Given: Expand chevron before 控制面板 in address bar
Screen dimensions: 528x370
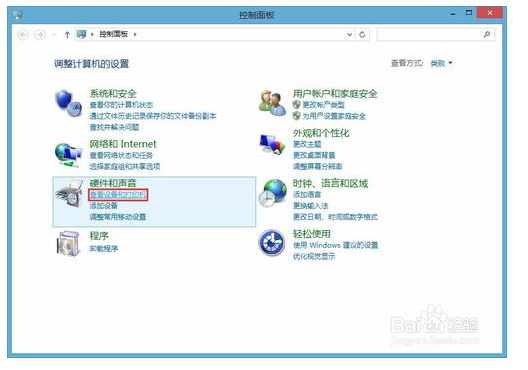Looking at the screenshot, I should (92, 34).
